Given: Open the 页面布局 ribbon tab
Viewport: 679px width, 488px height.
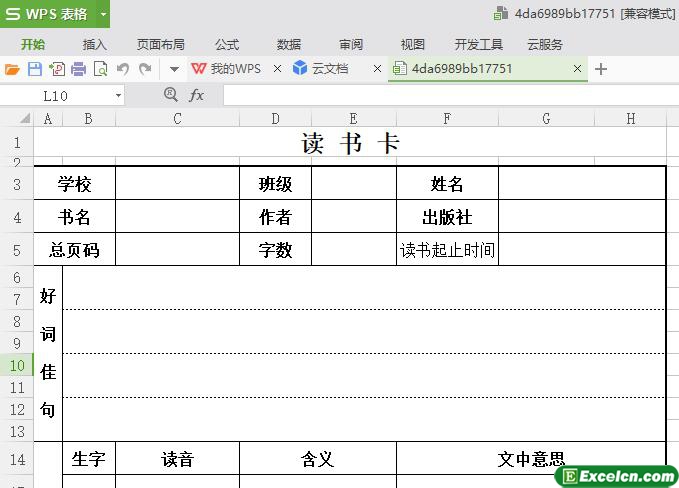Looking at the screenshot, I should tap(160, 44).
